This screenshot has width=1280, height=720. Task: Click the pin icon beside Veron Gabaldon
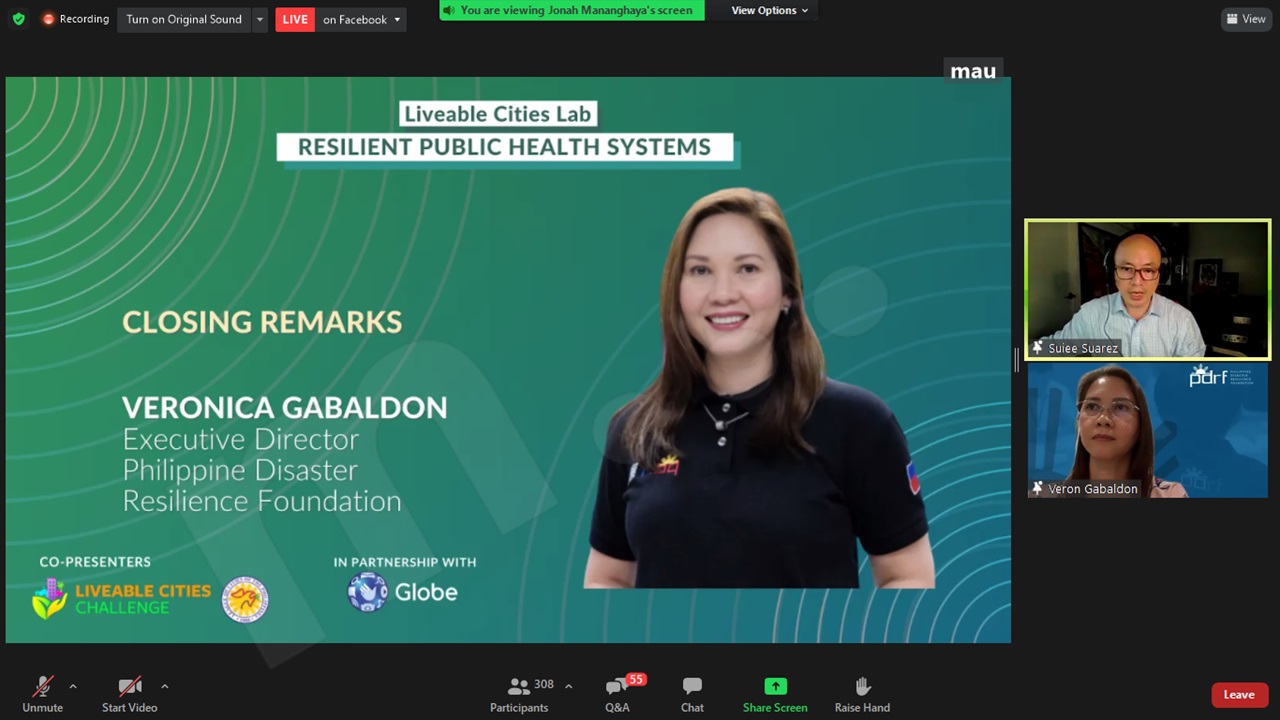pyautogui.click(x=1038, y=489)
